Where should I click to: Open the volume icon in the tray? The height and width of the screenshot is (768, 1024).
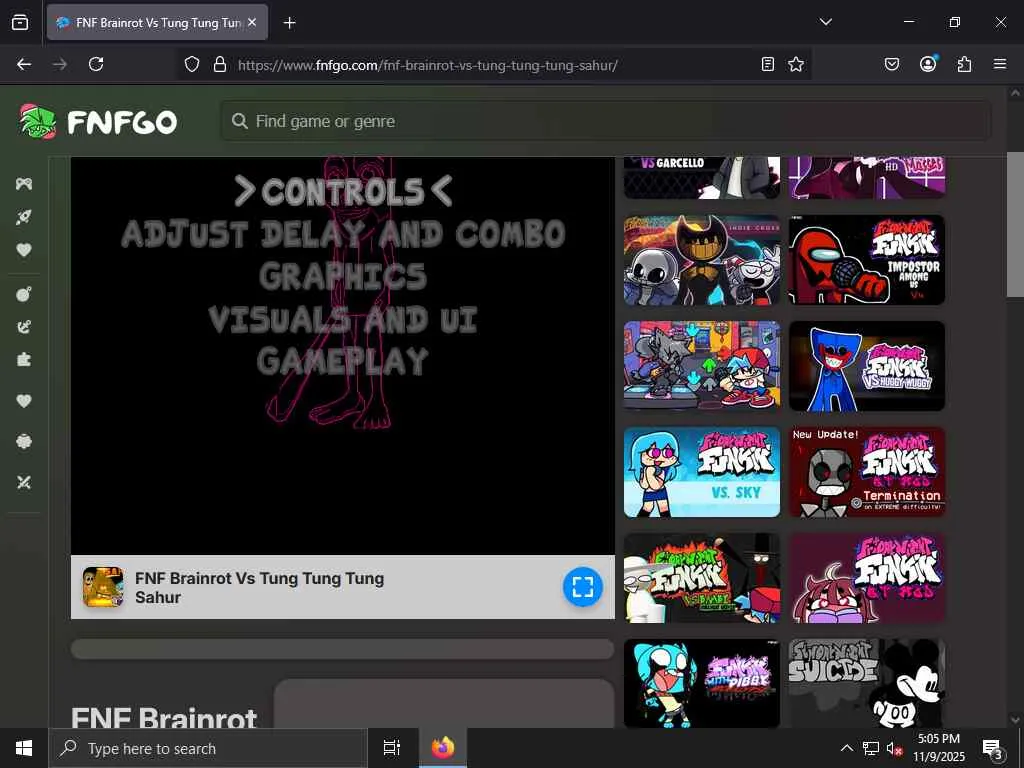[894, 748]
